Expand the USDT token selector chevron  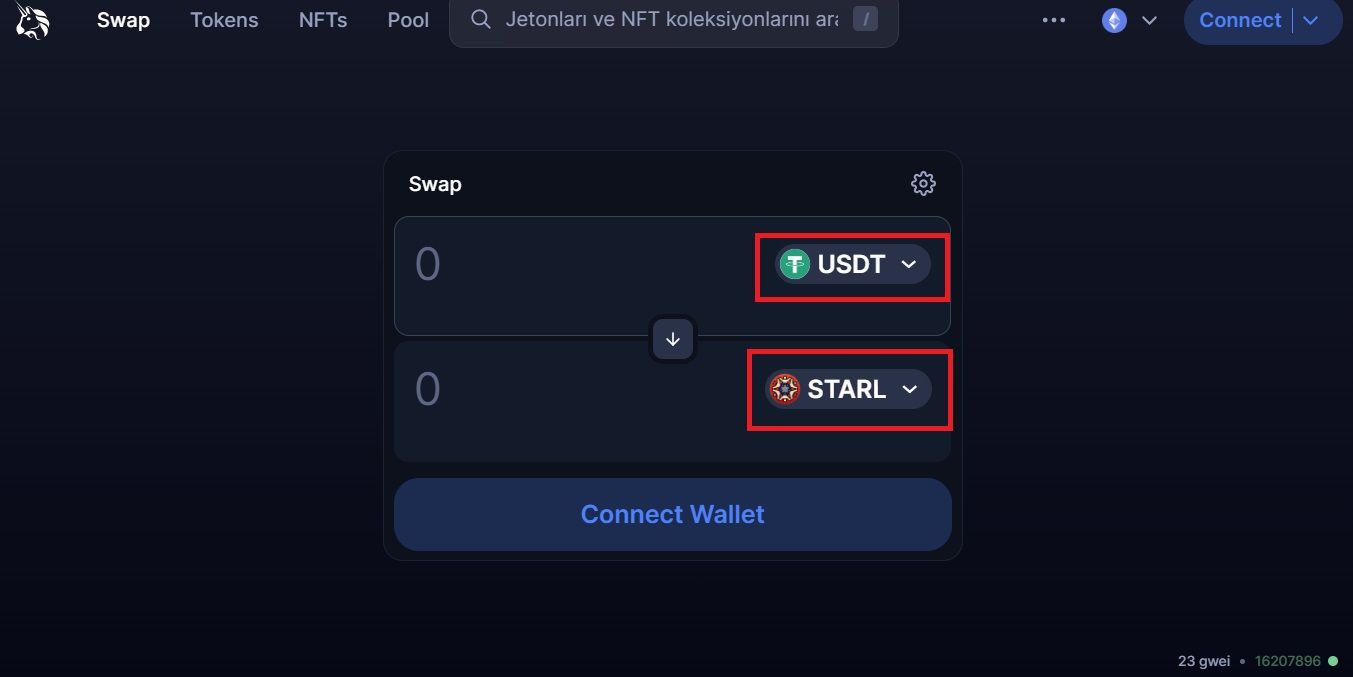tap(909, 264)
